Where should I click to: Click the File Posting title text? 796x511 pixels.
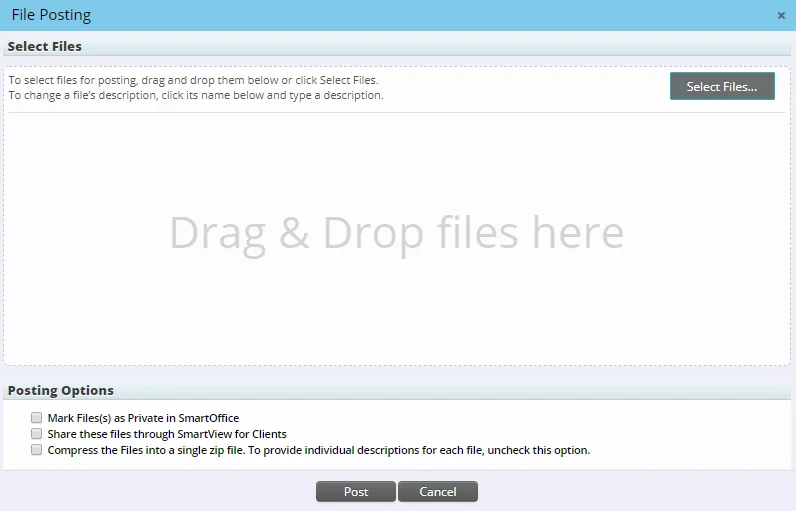(x=51, y=15)
